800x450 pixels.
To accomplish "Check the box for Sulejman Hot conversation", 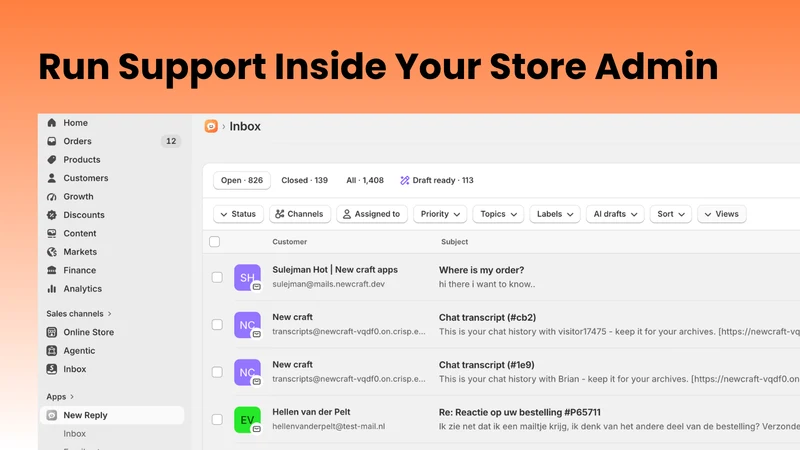I will click(x=217, y=277).
